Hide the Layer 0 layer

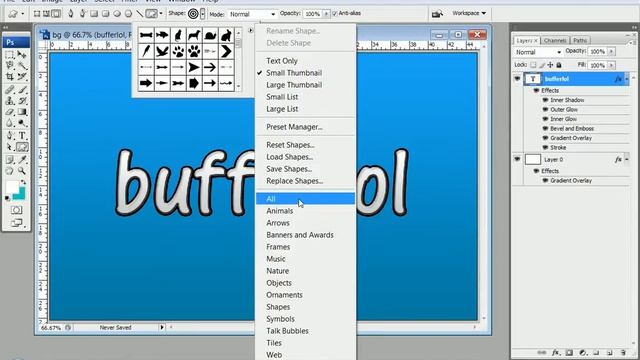518,159
